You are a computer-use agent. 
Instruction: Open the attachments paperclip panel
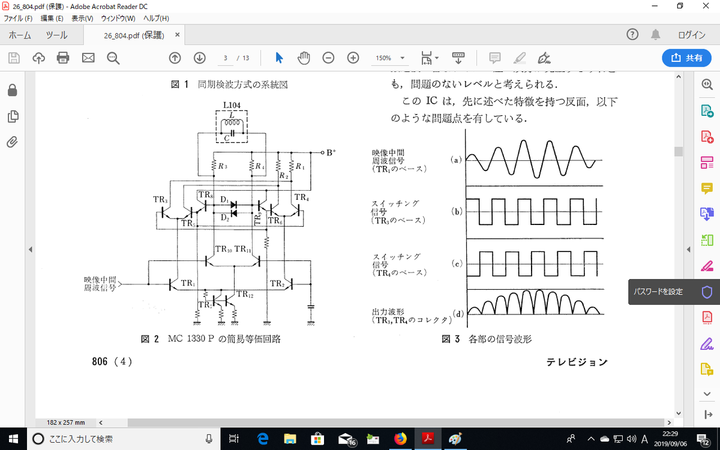[x=12, y=141]
